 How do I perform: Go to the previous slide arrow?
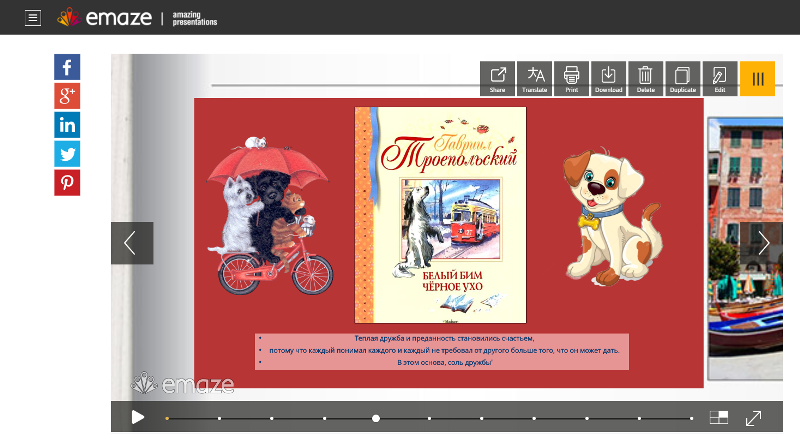[x=132, y=243]
